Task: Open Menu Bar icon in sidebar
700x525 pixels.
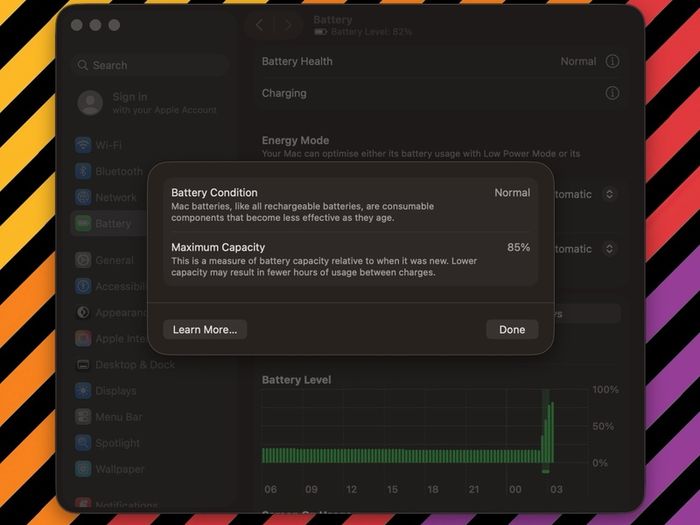Action: 83,417
